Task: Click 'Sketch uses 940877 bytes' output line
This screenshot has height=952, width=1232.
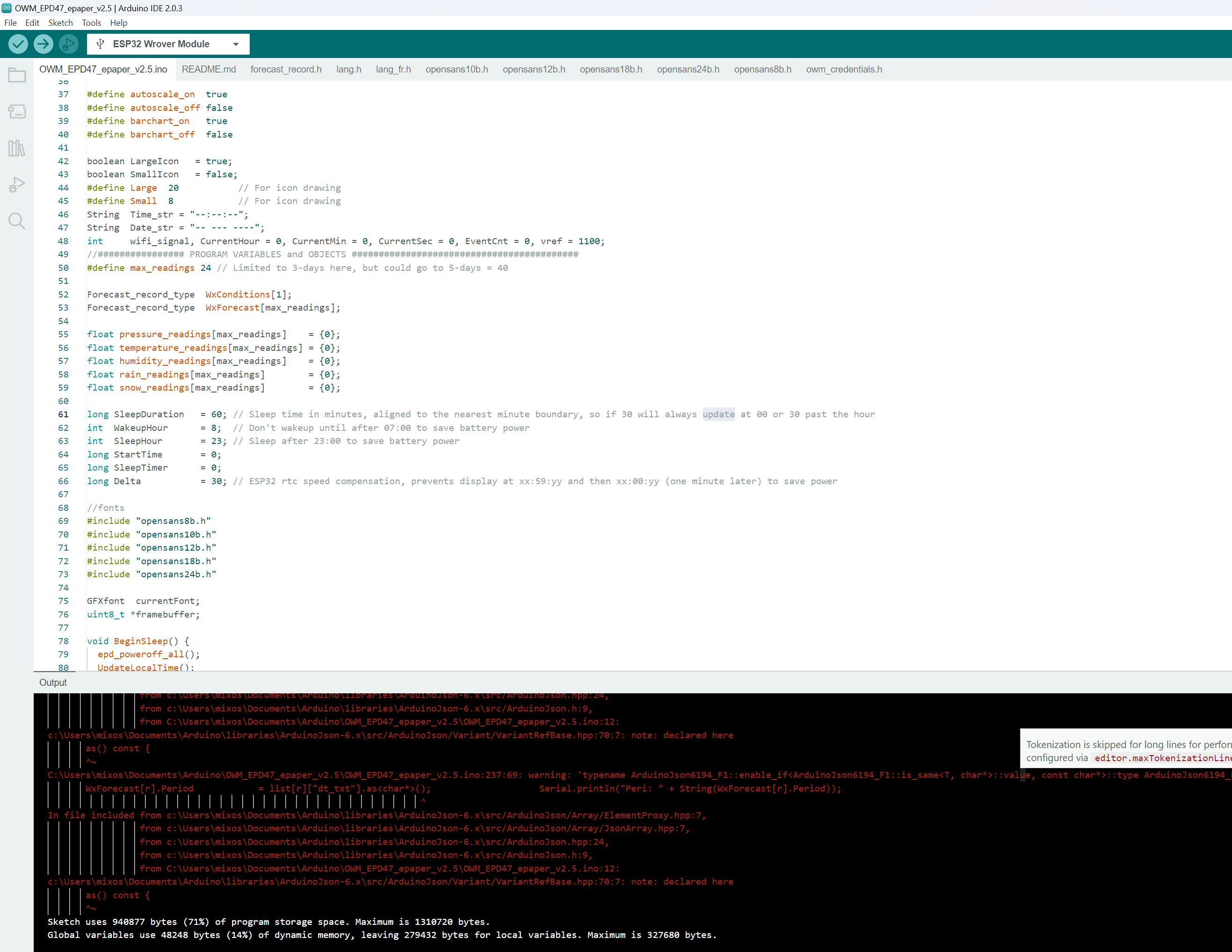Action: [268, 922]
